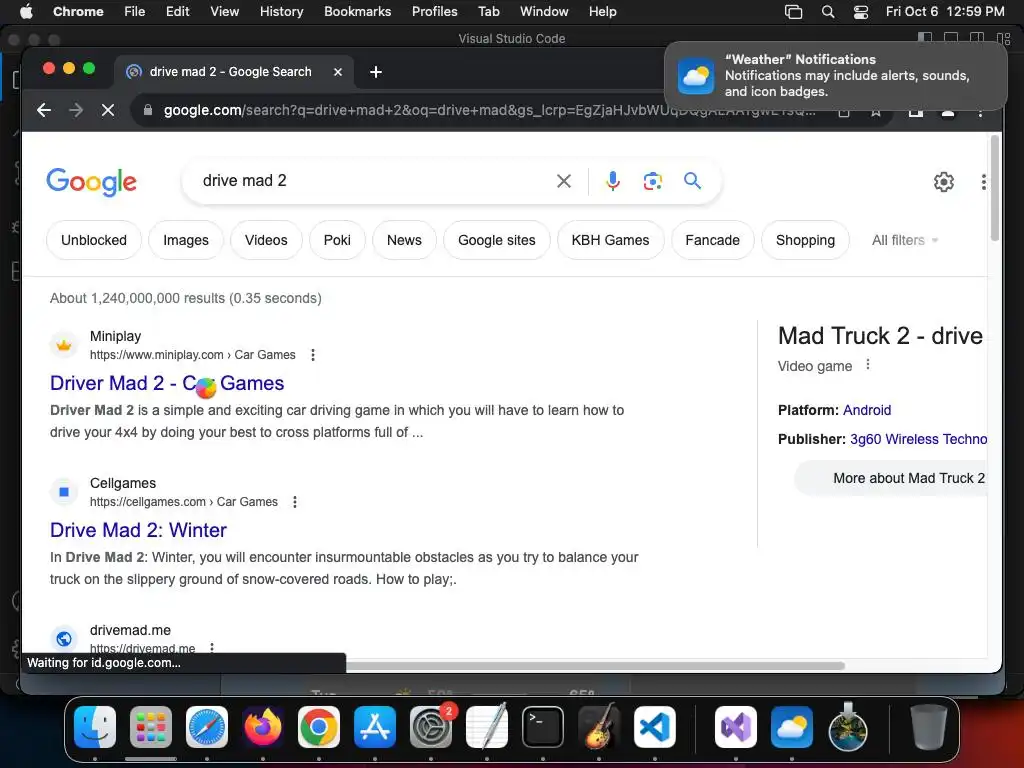This screenshot has height=768, width=1024.
Task: Launch Firefox from the Dock
Action: pos(263,727)
